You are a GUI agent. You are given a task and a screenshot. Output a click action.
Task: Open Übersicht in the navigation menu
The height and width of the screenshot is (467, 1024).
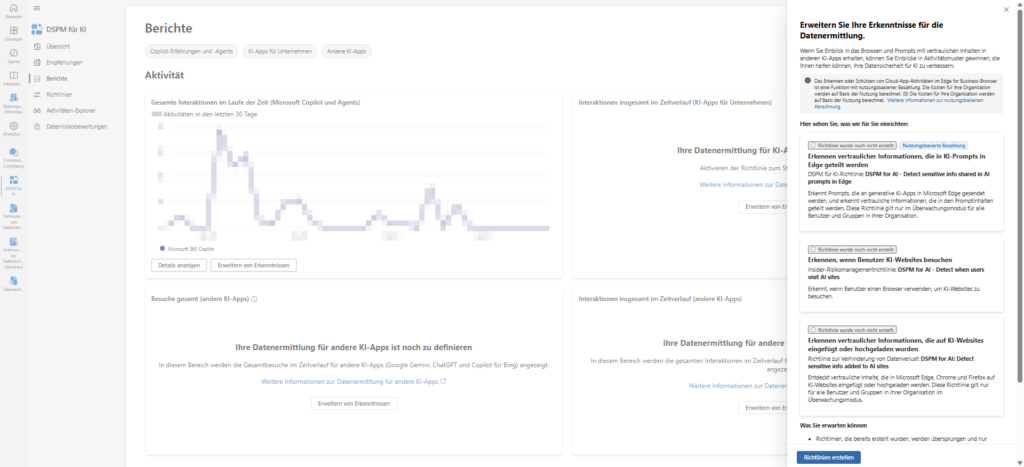pyautogui.click(x=57, y=47)
